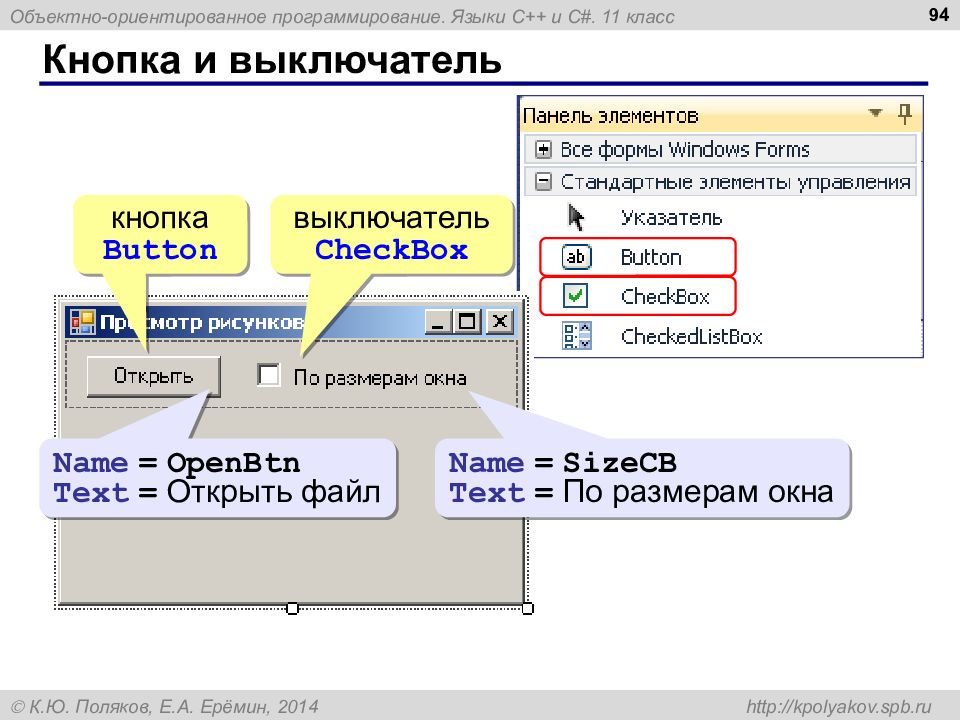Image resolution: width=960 pixels, height=720 pixels.
Task: Click the form's title bar icon
Action: click(82, 322)
